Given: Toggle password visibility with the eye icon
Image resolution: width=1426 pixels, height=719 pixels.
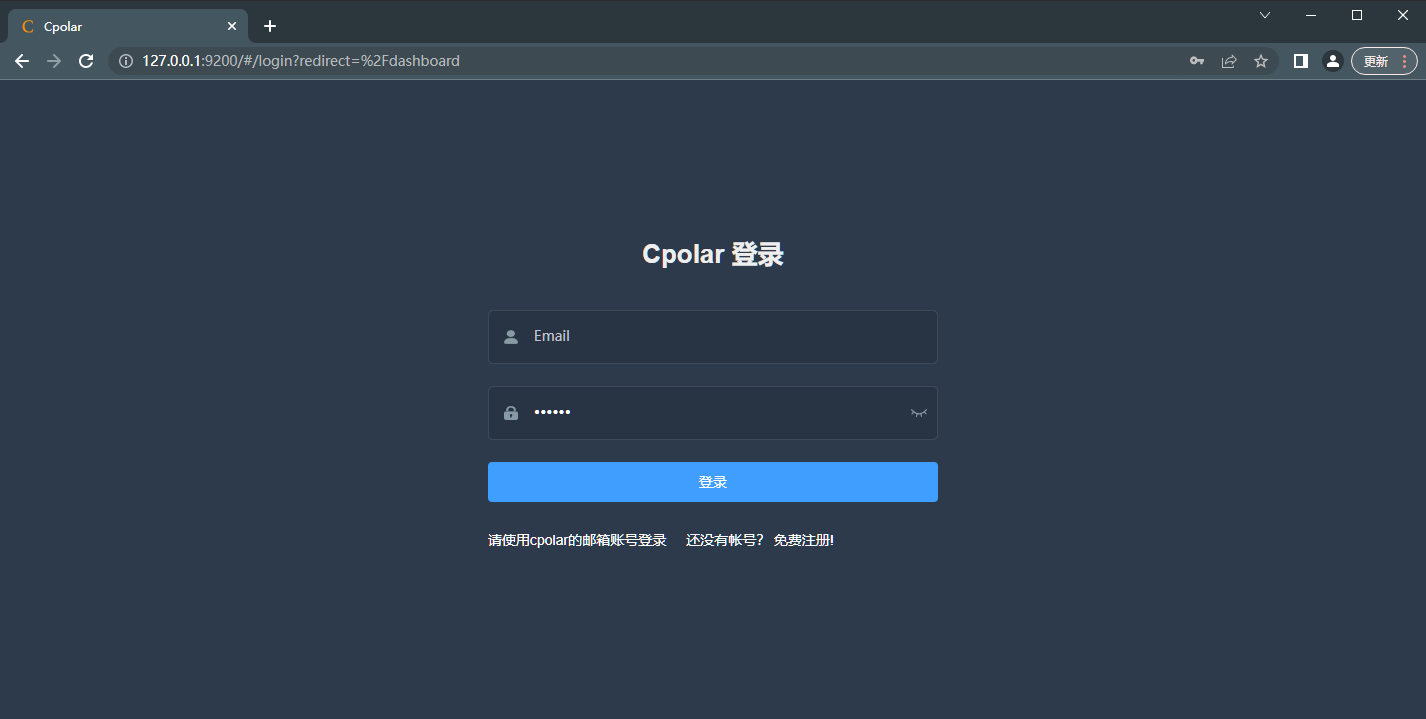Looking at the screenshot, I should tap(918, 413).
